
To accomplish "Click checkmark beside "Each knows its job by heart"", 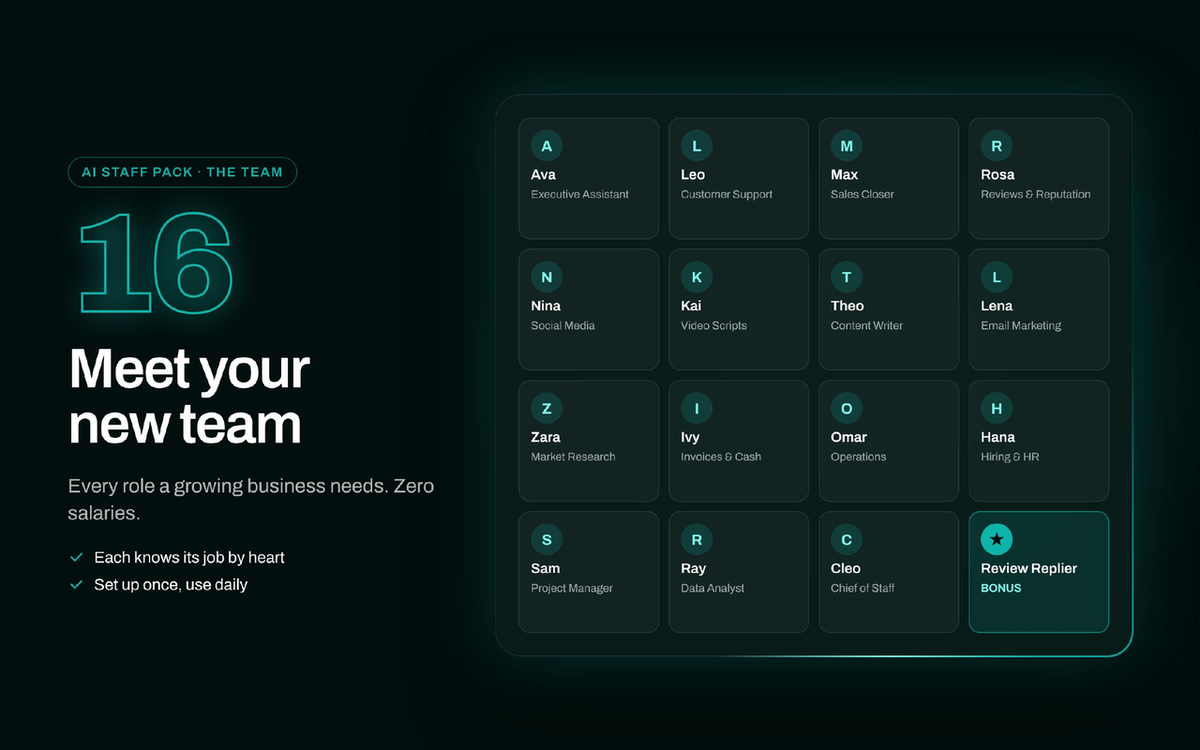I will [76, 557].
